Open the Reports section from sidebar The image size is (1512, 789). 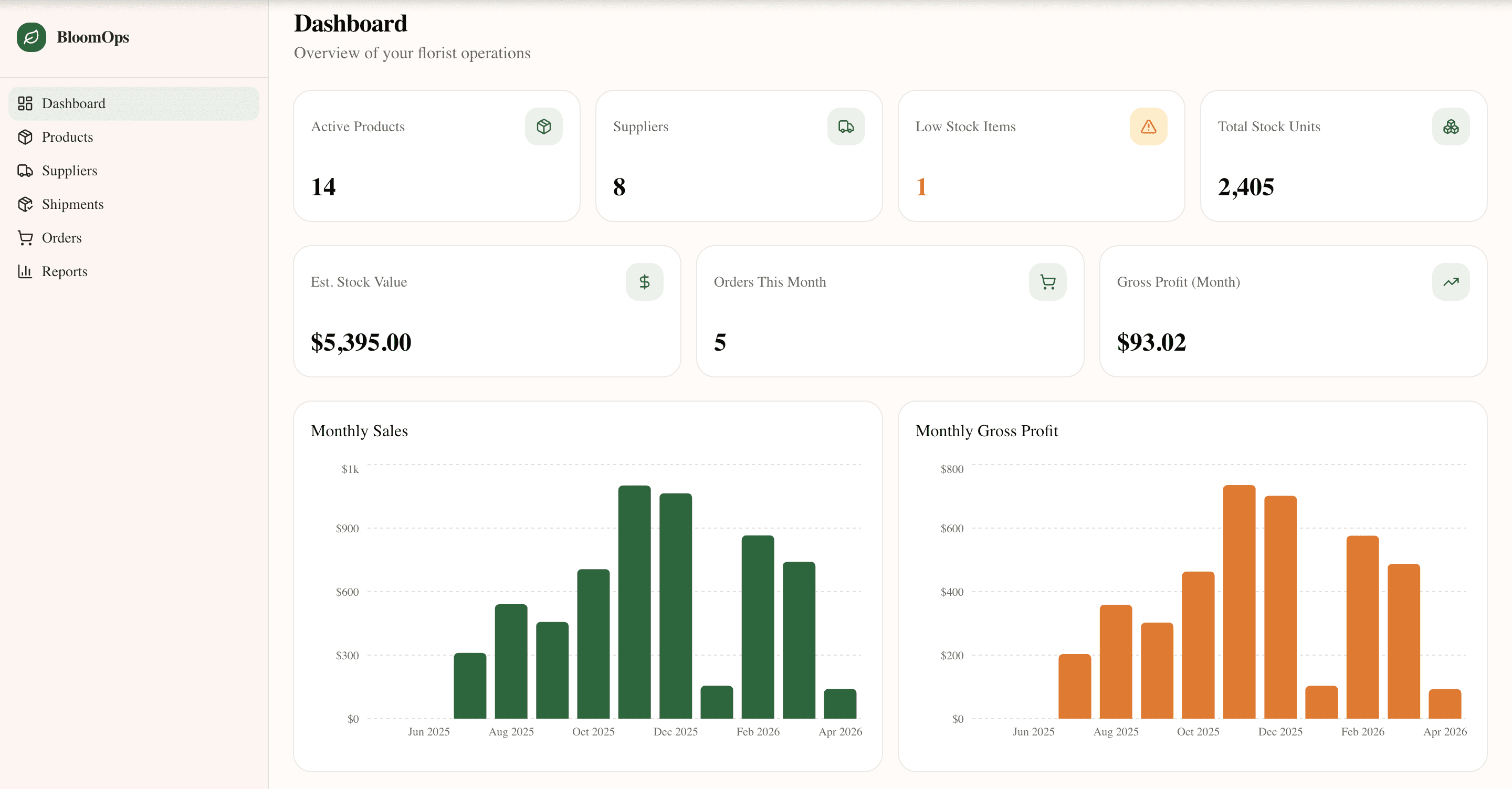tap(65, 271)
